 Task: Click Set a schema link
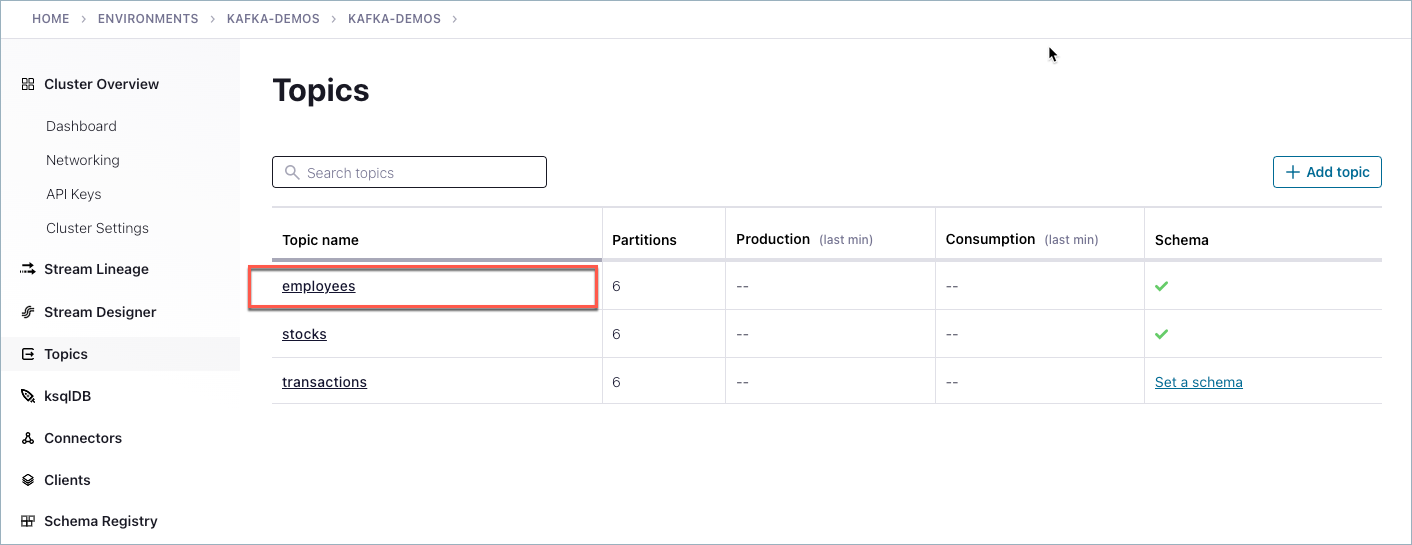point(1198,382)
